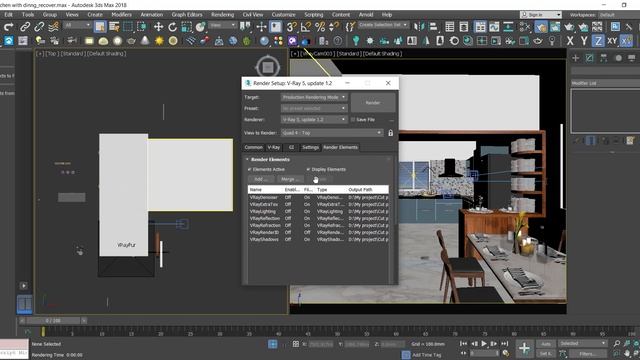Restrict axis to X

coord(570,41)
